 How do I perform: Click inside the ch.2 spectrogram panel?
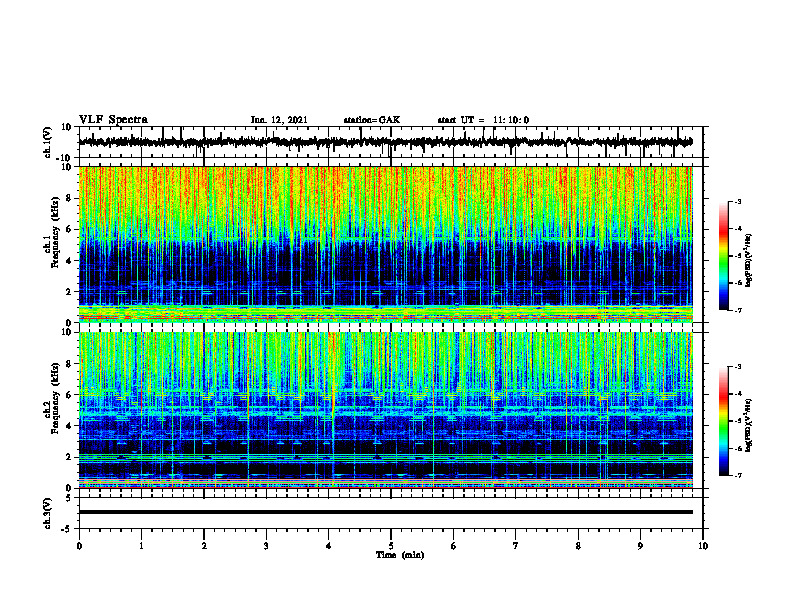[385, 410]
